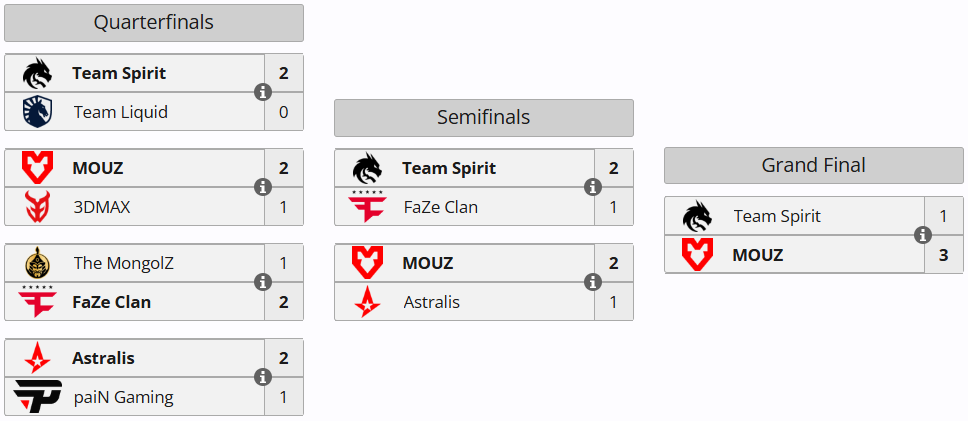Click the Grand Final MOUZ heart logo

(x=697, y=254)
